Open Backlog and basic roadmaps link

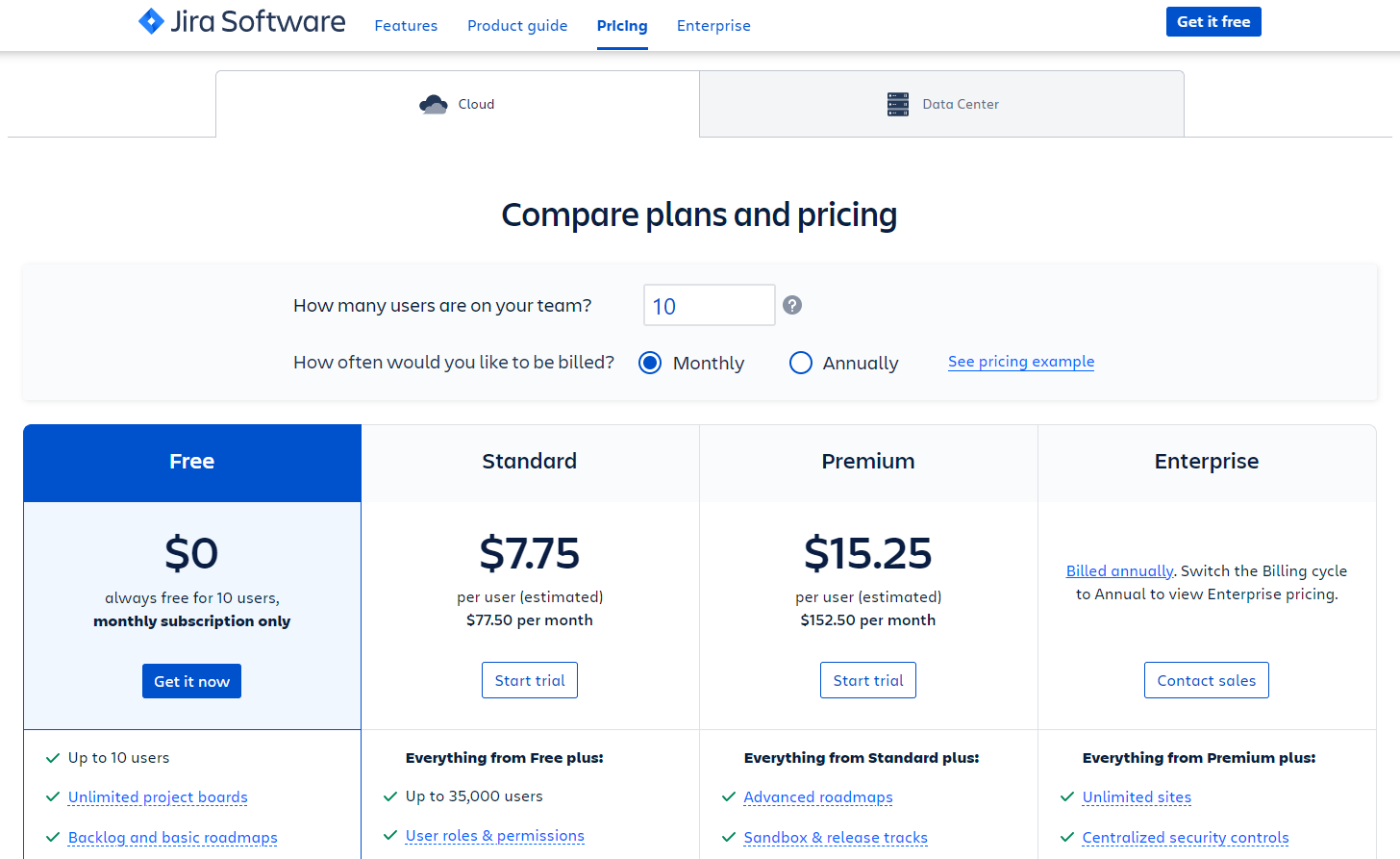coord(173,838)
